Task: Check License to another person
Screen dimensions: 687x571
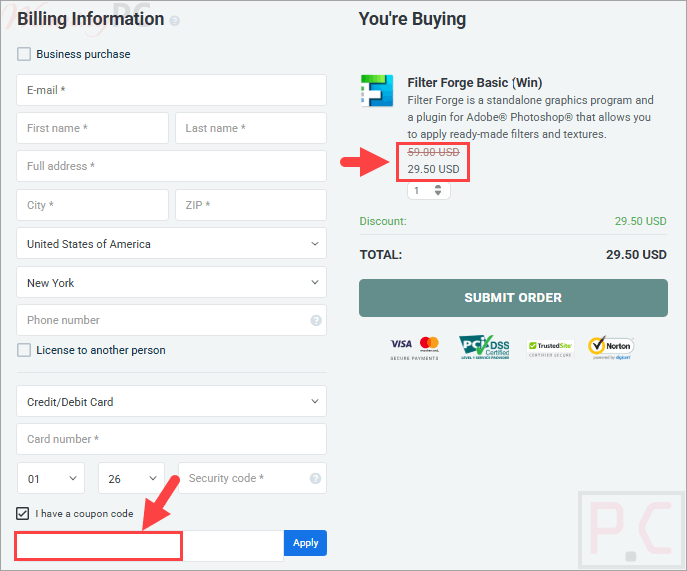Action: (x=24, y=350)
